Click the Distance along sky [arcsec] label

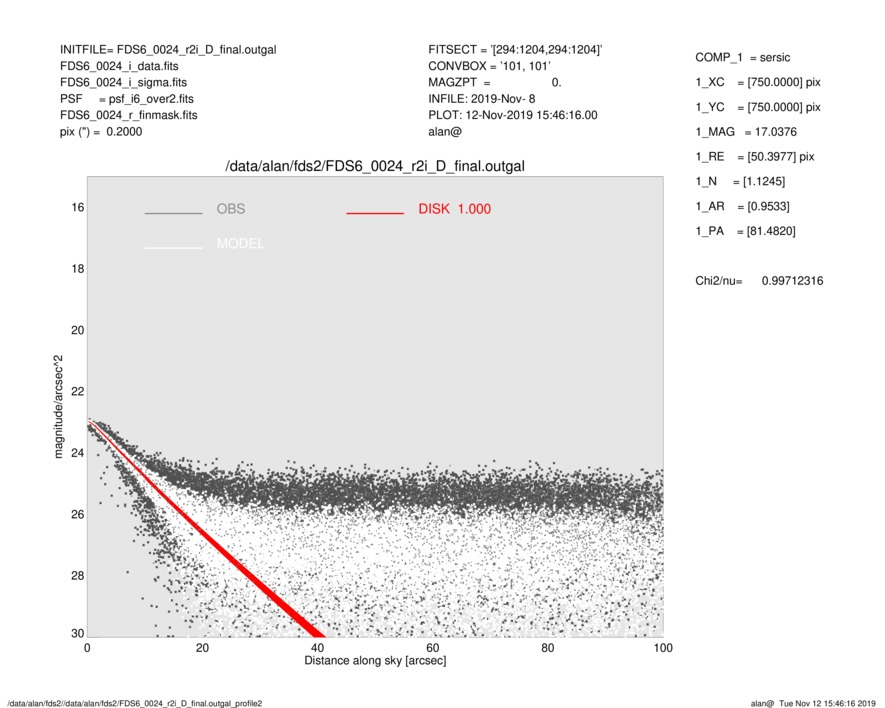click(375, 661)
